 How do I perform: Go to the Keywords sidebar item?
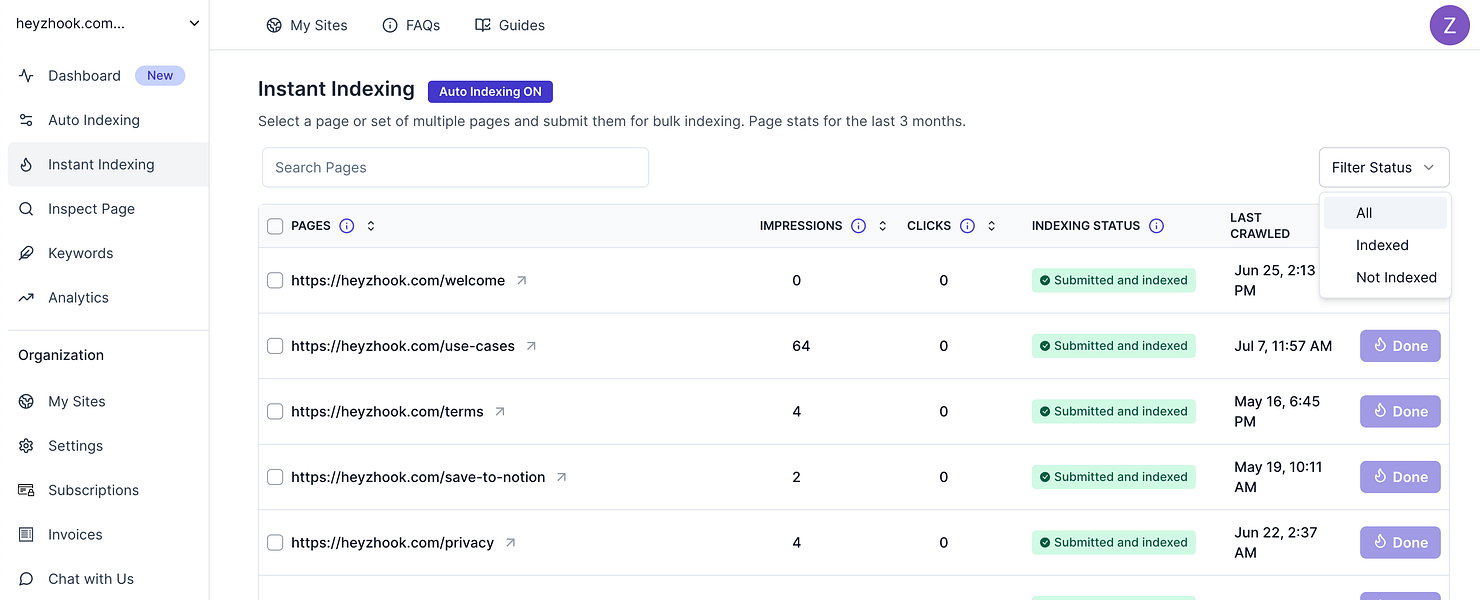[x=80, y=253]
